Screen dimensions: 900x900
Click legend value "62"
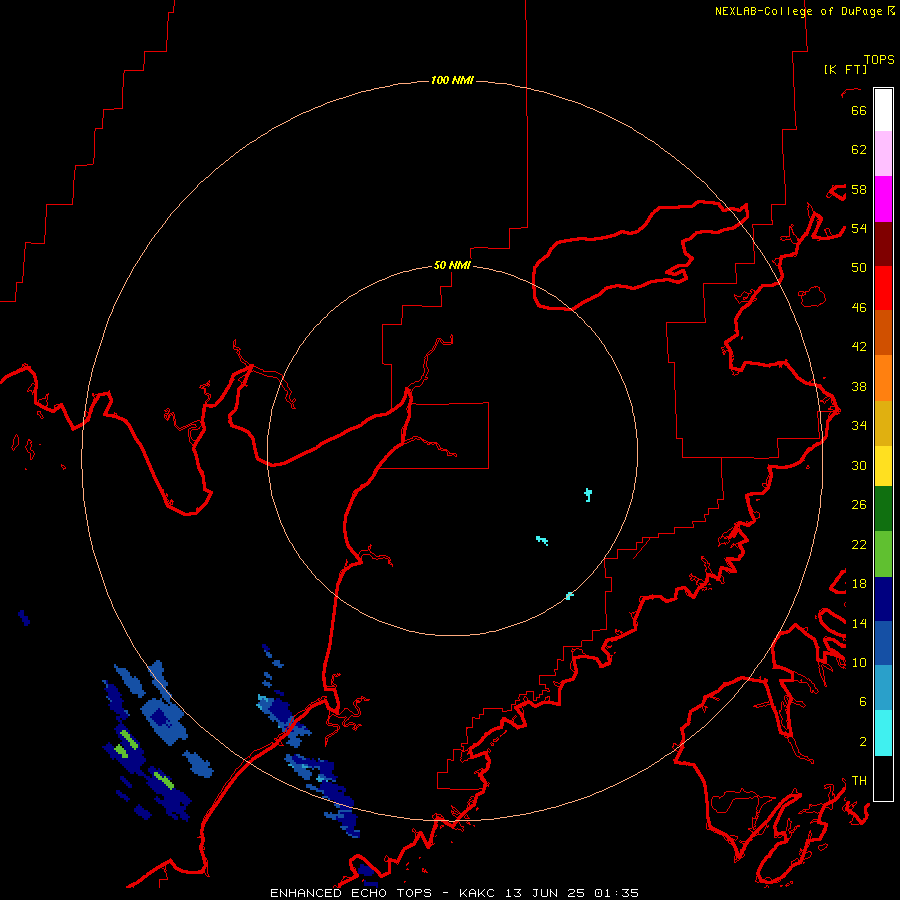click(x=859, y=150)
